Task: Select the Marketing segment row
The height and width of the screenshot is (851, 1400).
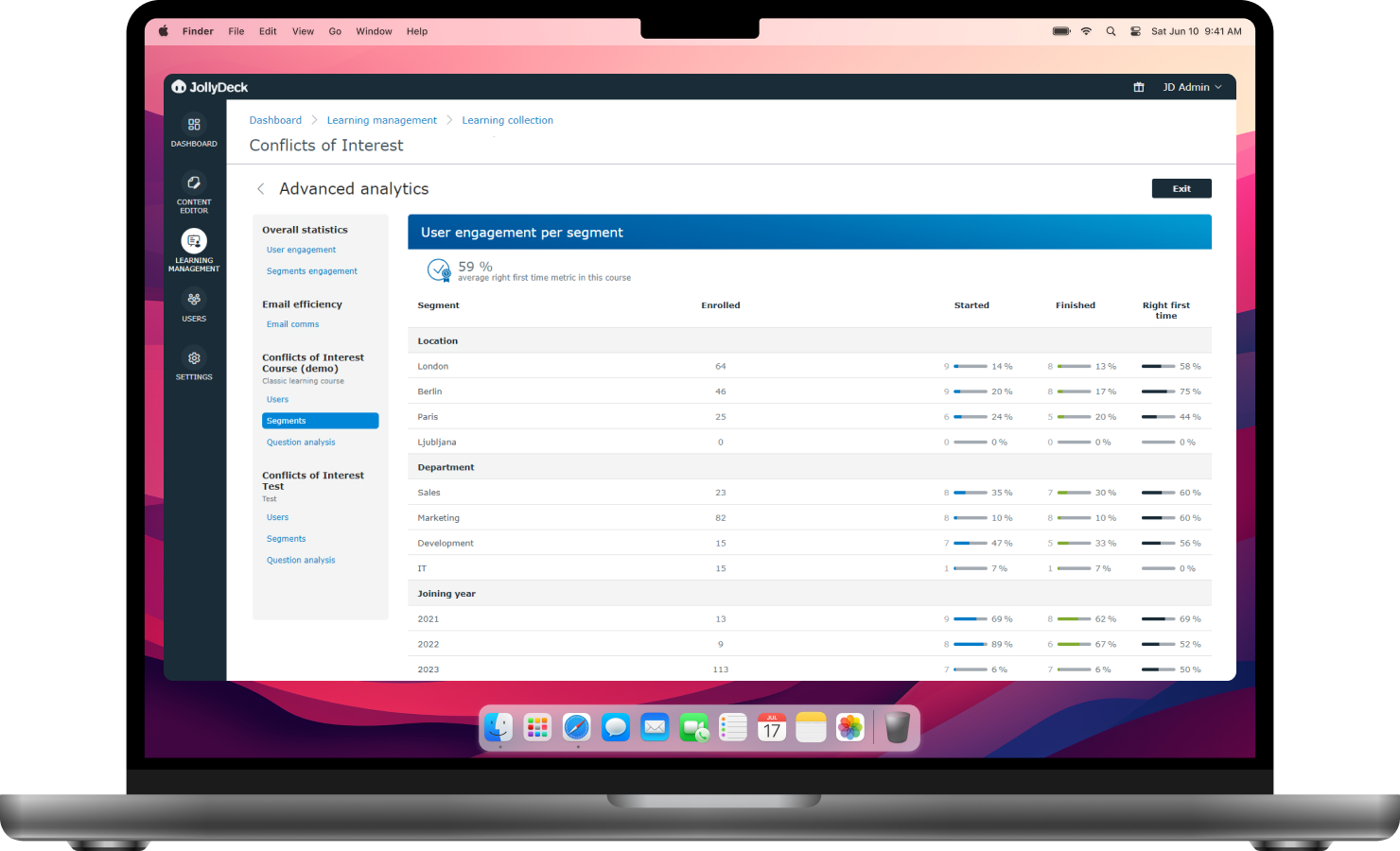Action: tap(810, 518)
